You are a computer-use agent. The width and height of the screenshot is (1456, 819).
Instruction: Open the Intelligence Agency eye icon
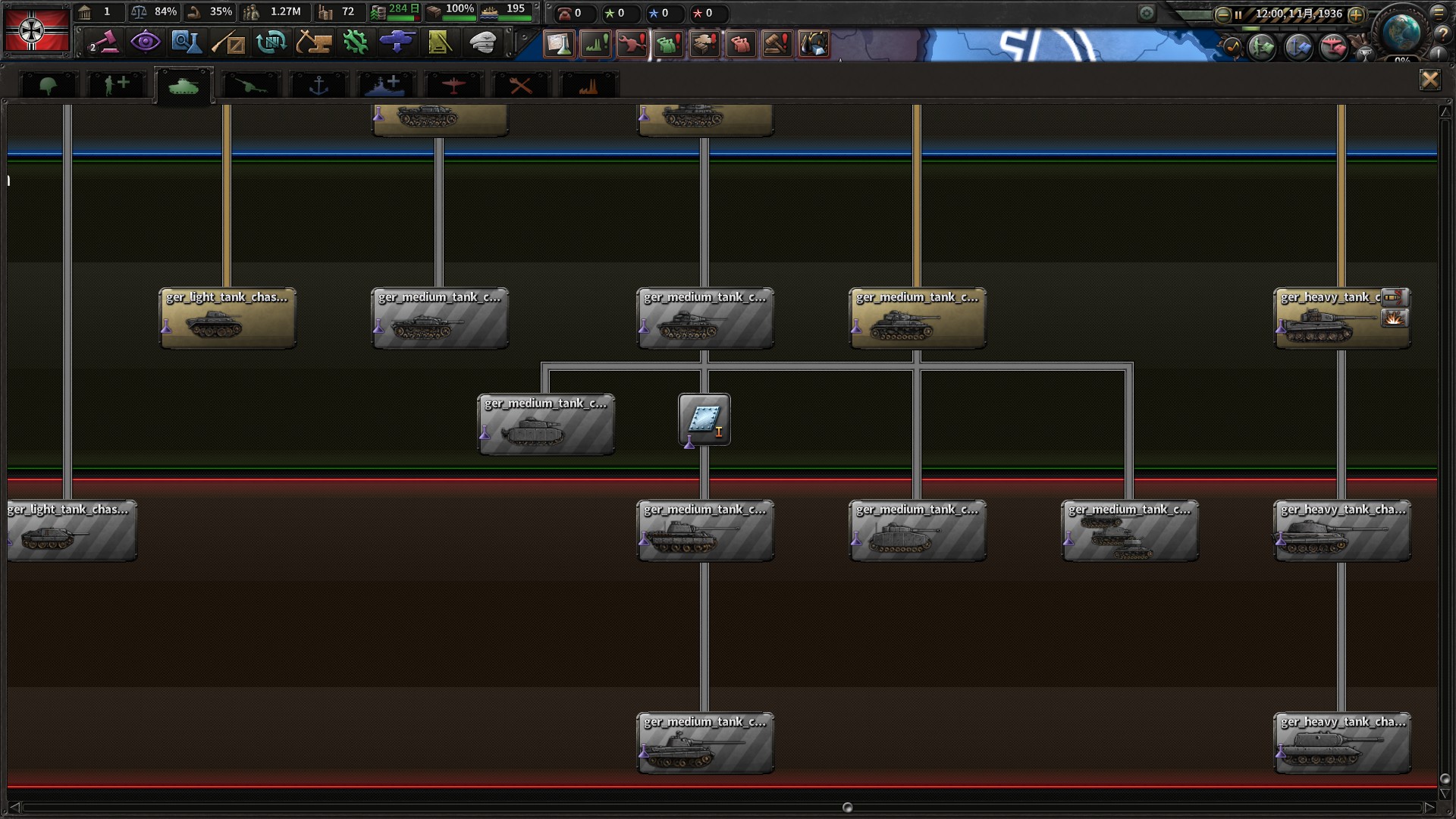pos(144,42)
